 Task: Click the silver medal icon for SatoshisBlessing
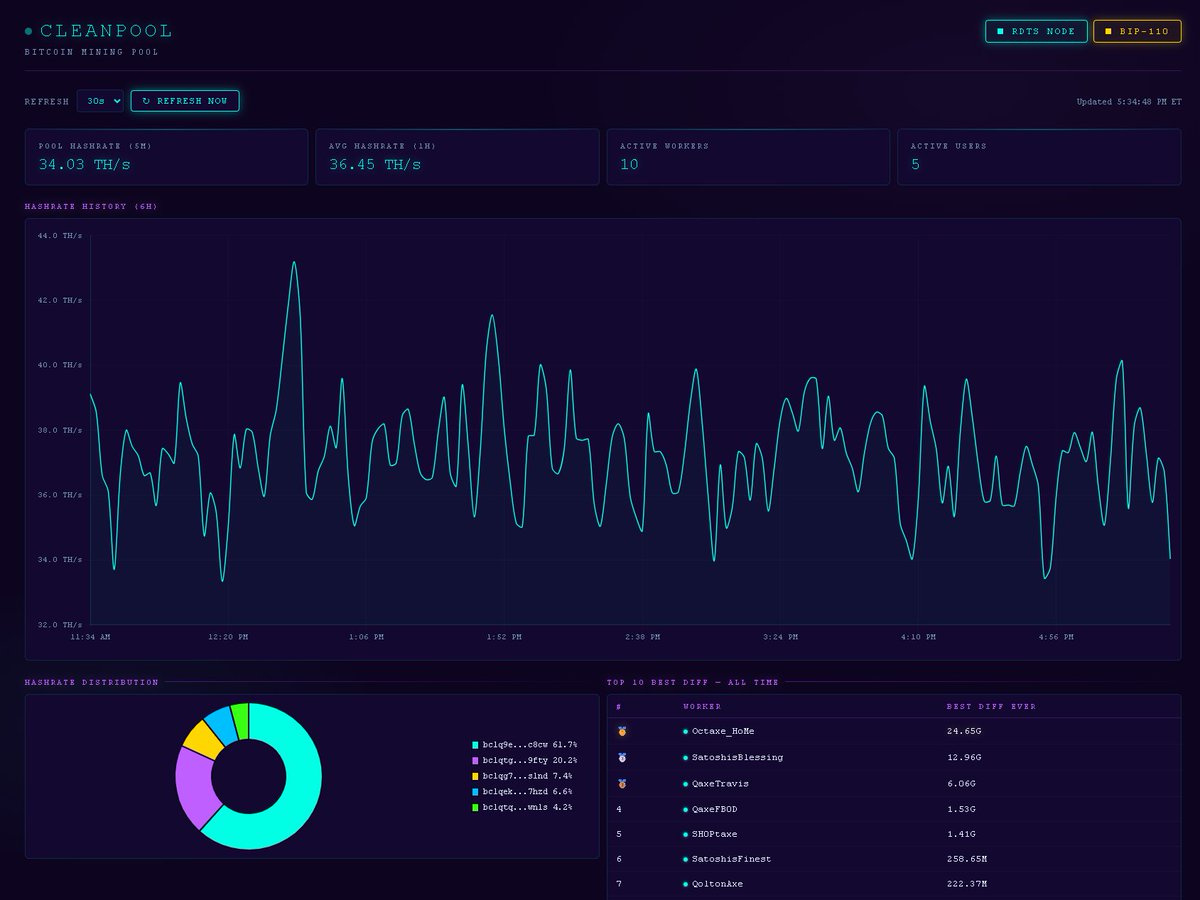coord(622,758)
